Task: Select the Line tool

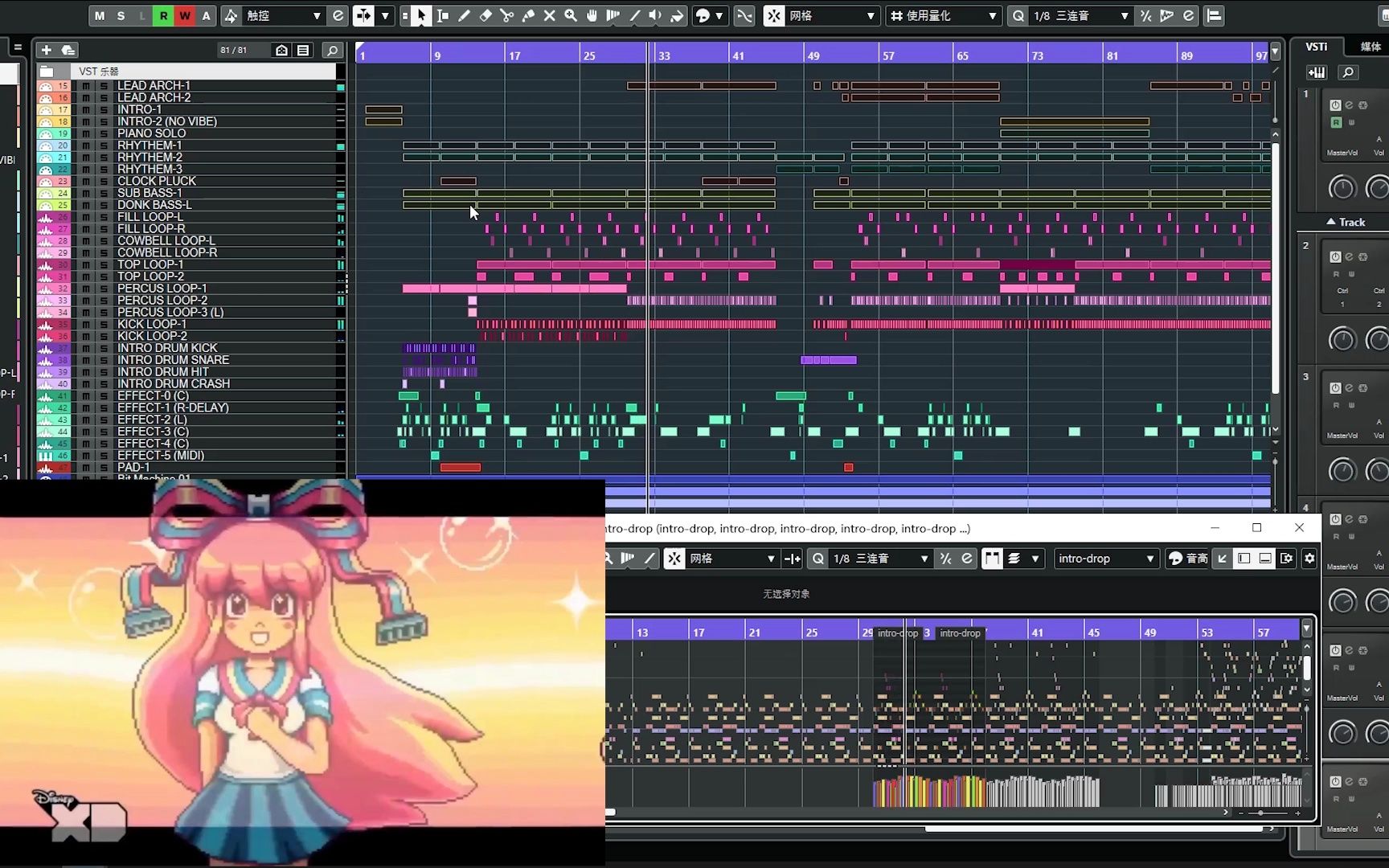Action: 635,15
